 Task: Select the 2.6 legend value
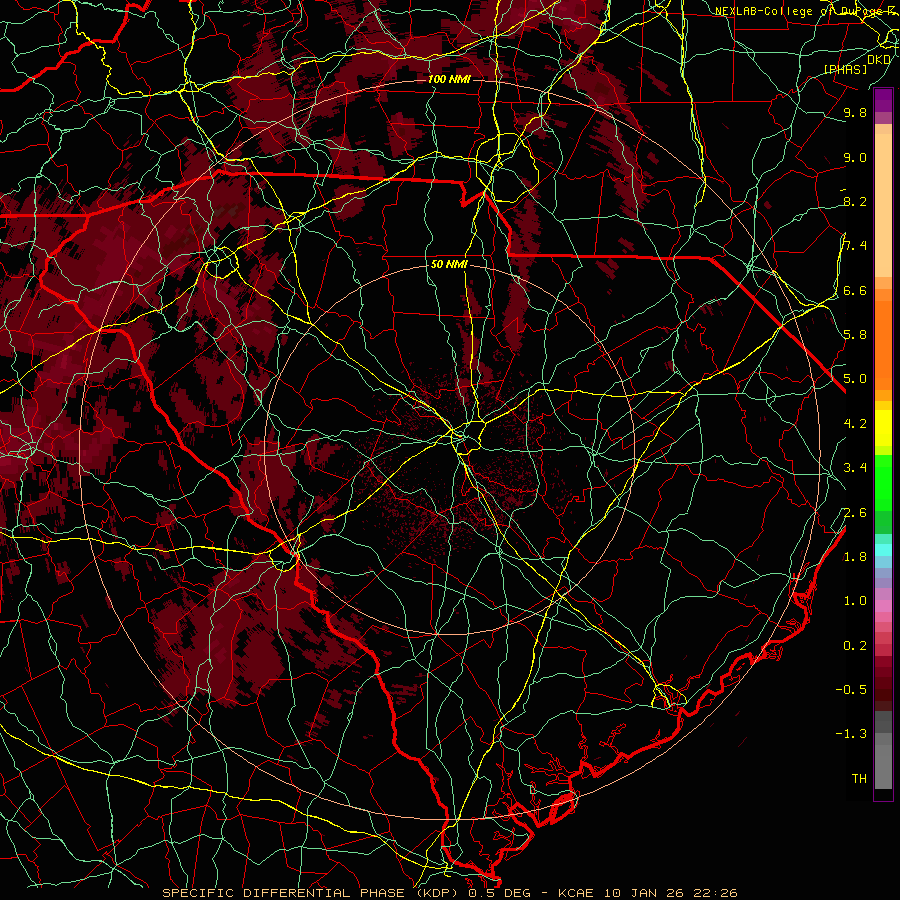(x=855, y=513)
